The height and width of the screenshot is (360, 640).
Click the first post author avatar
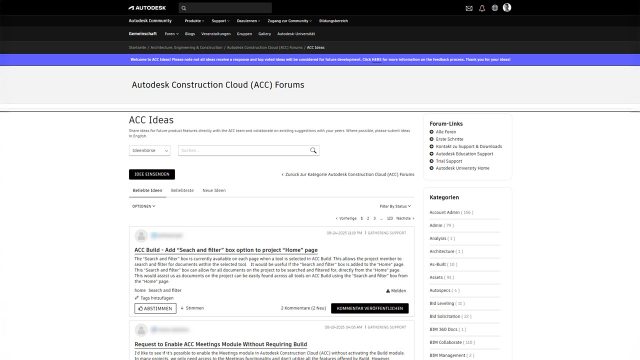click(x=141, y=236)
